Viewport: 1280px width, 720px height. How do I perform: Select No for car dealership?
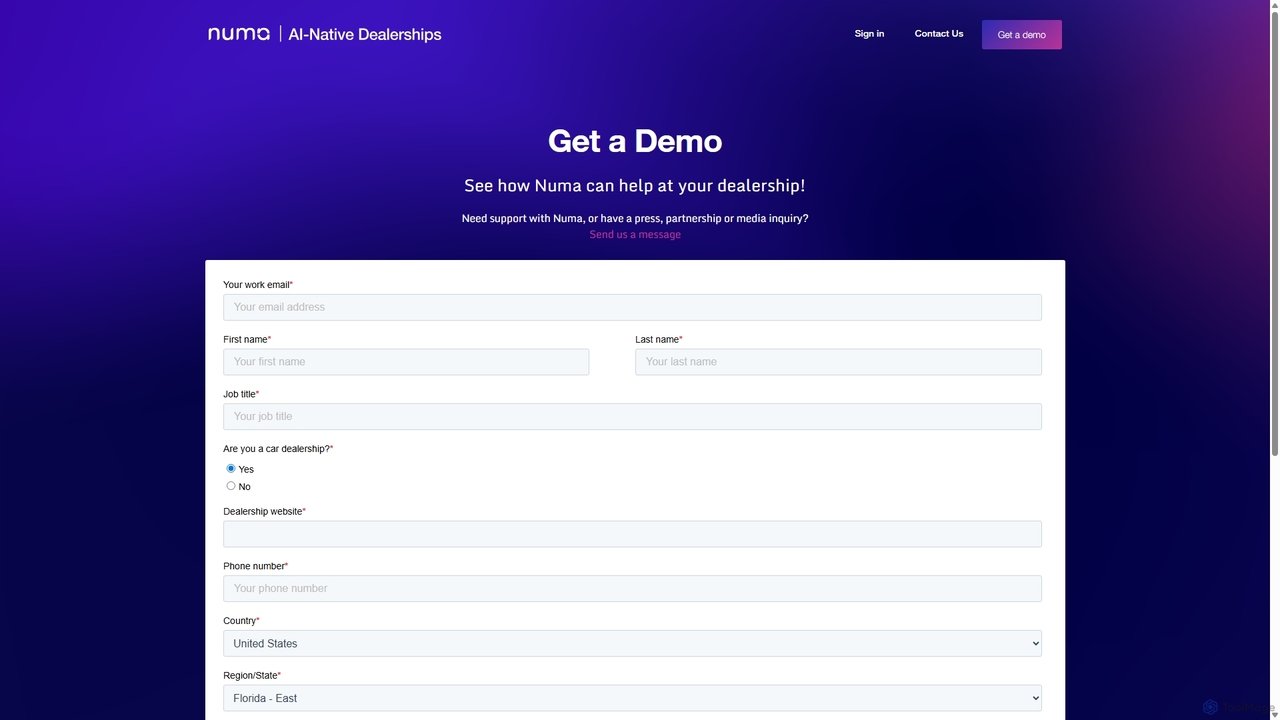(x=231, y=486)
